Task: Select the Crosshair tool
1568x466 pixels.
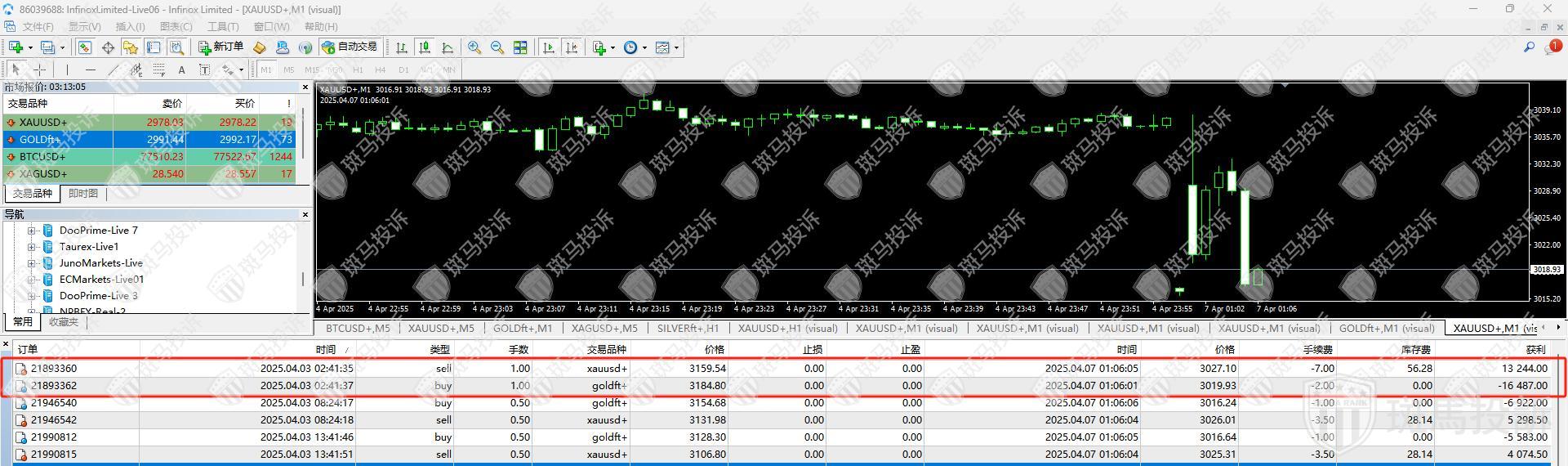Action: pyautogui.click(x=39, y=70)
